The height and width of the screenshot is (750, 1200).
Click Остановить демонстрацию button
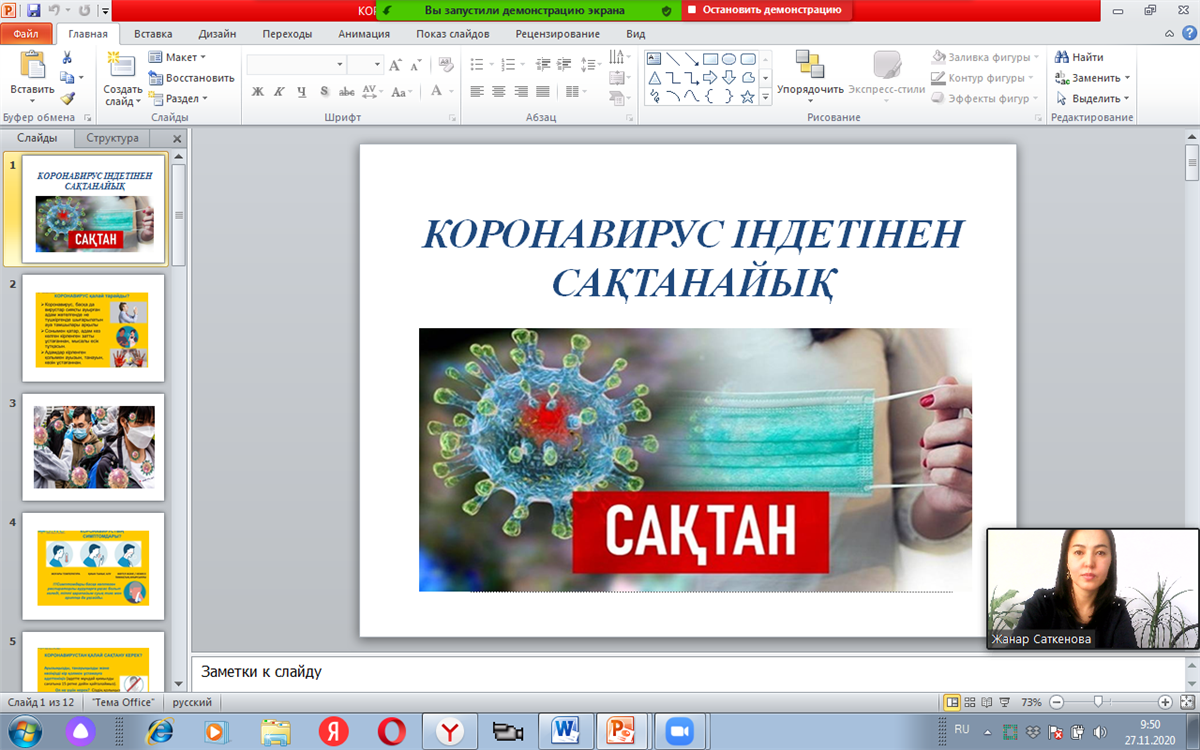tap(765, 10)
